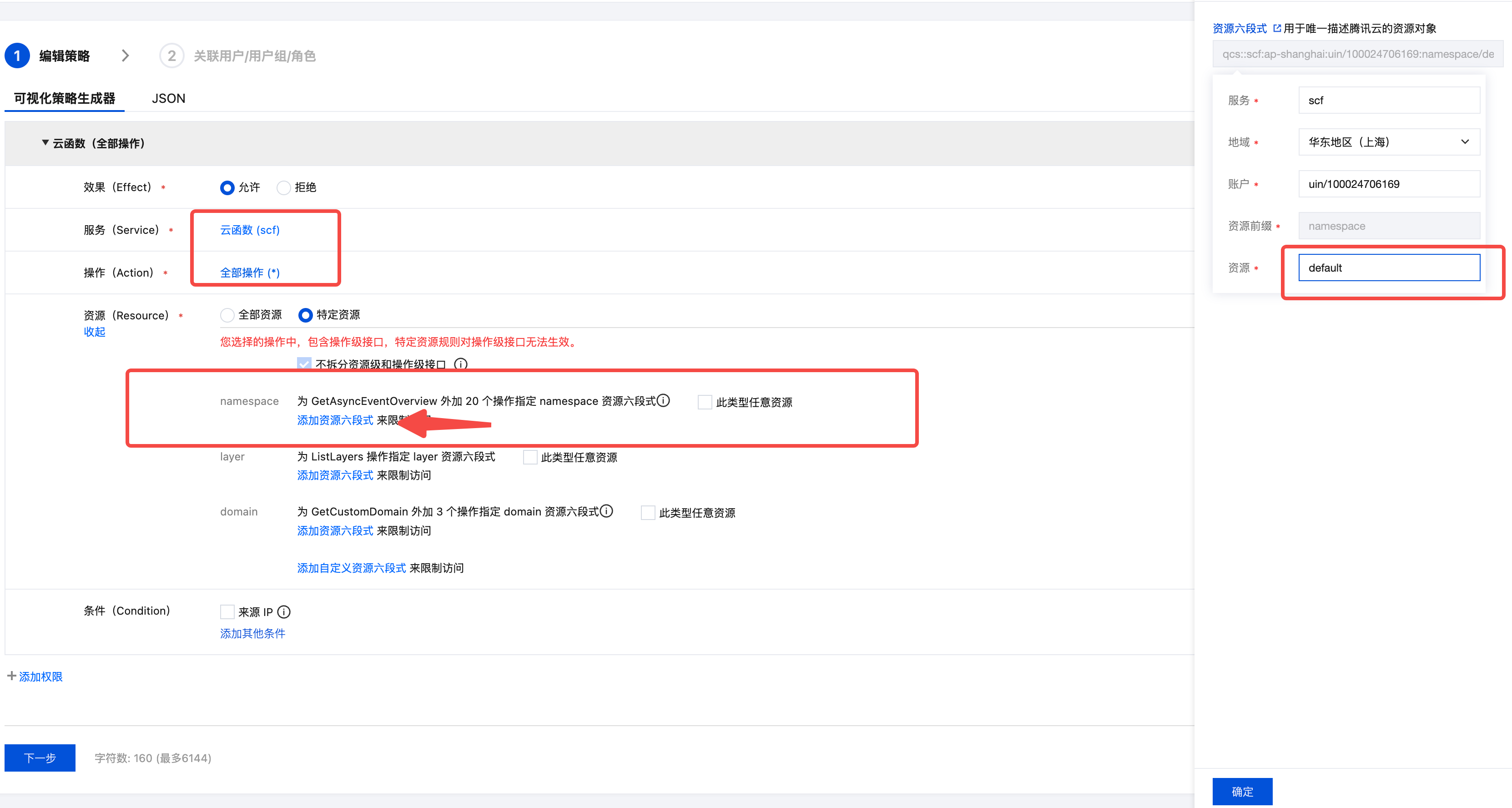Click plus icon for 添加权限
The image size is (1512, 808).
[11, 676]
